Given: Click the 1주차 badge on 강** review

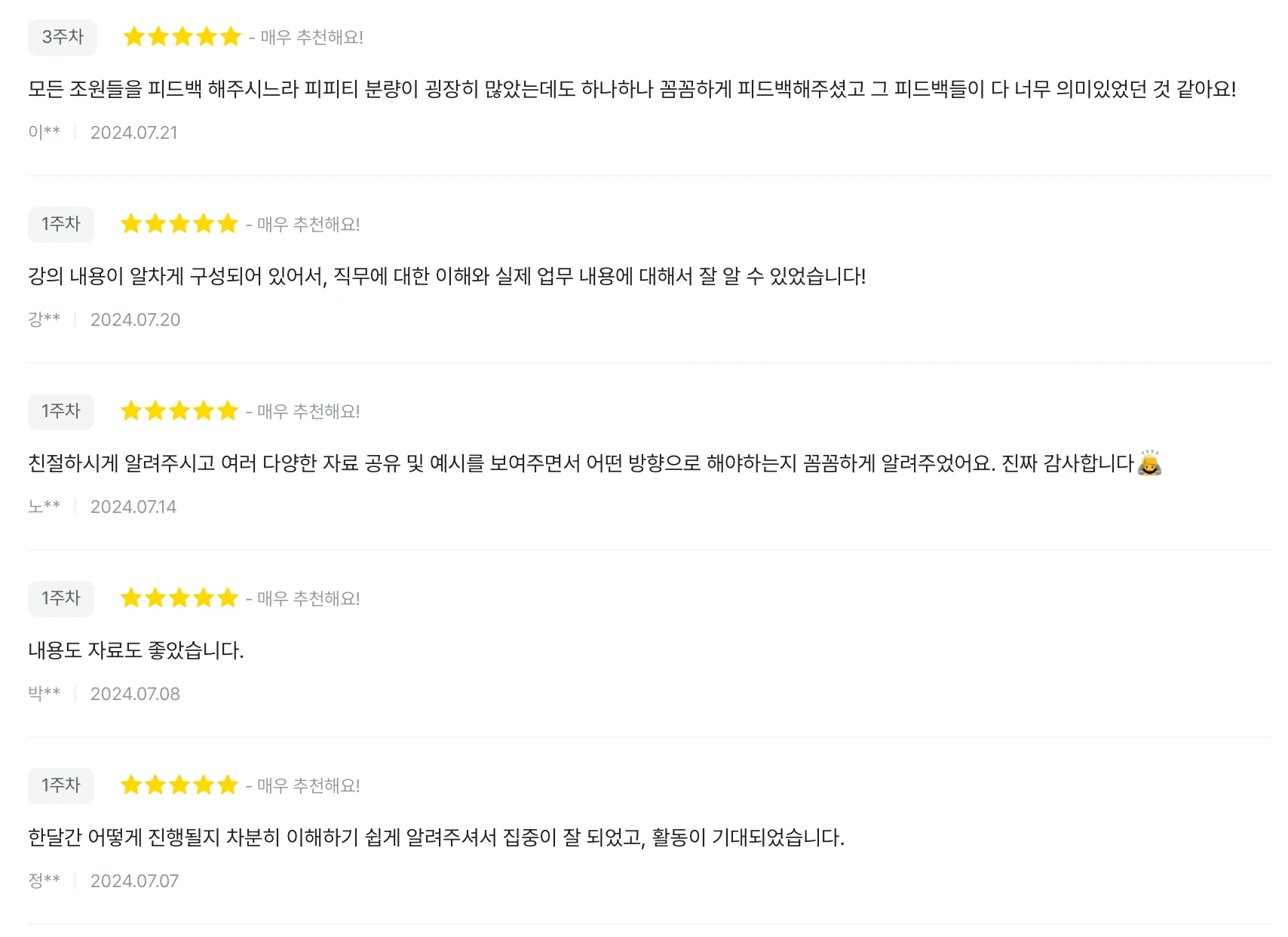Looking at the screenshot, I should (61, 224).
